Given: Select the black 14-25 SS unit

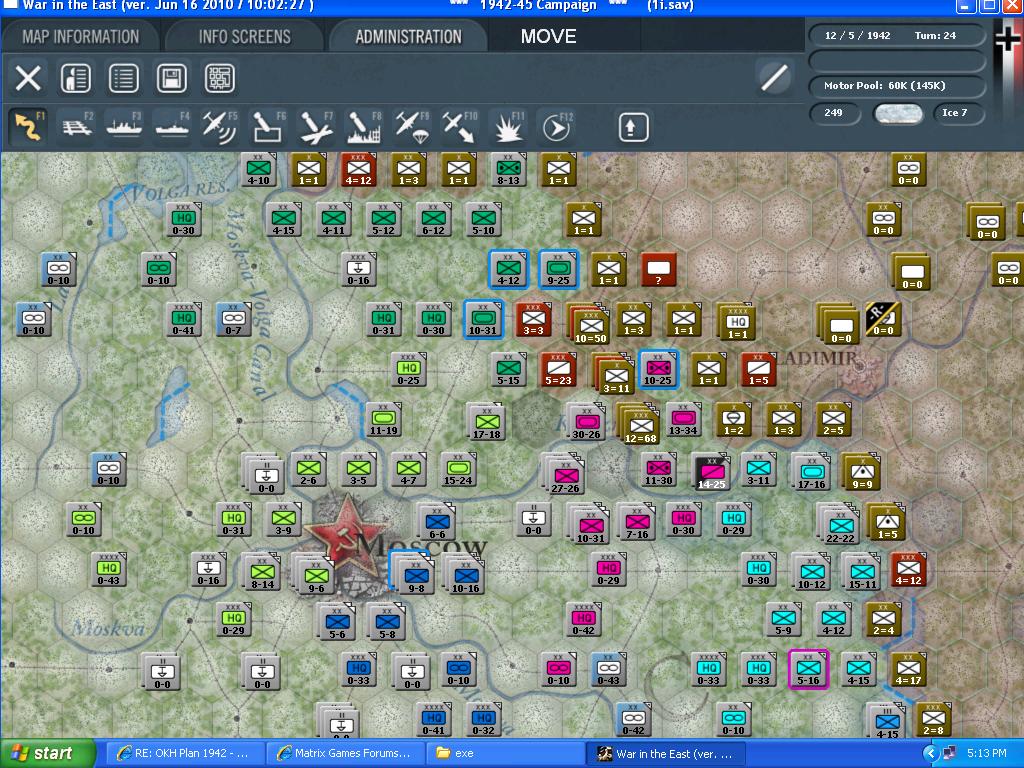Looking at the screenshot, I should [711, 472].
